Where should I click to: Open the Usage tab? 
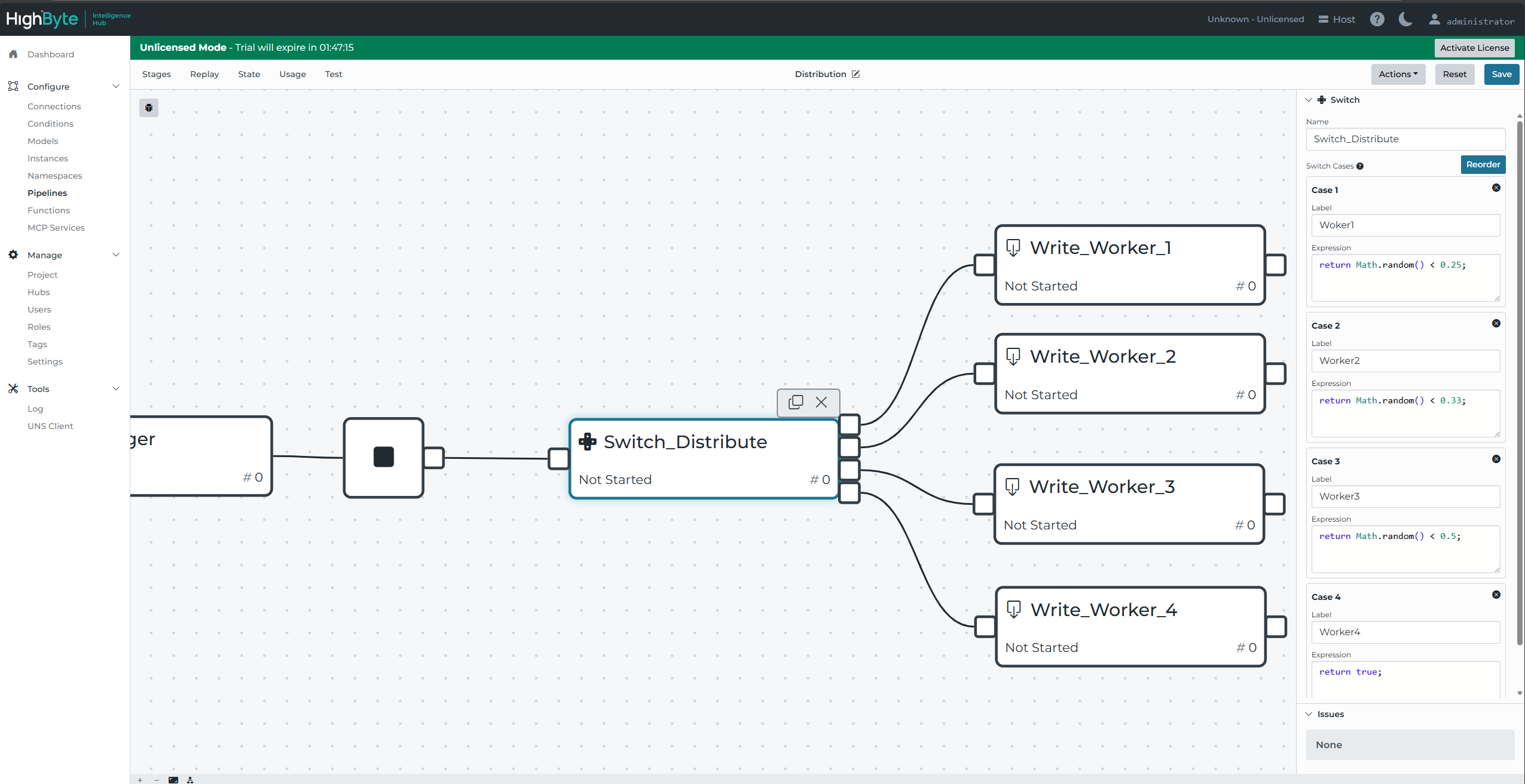pyautogui.click(x=292, y=74)
